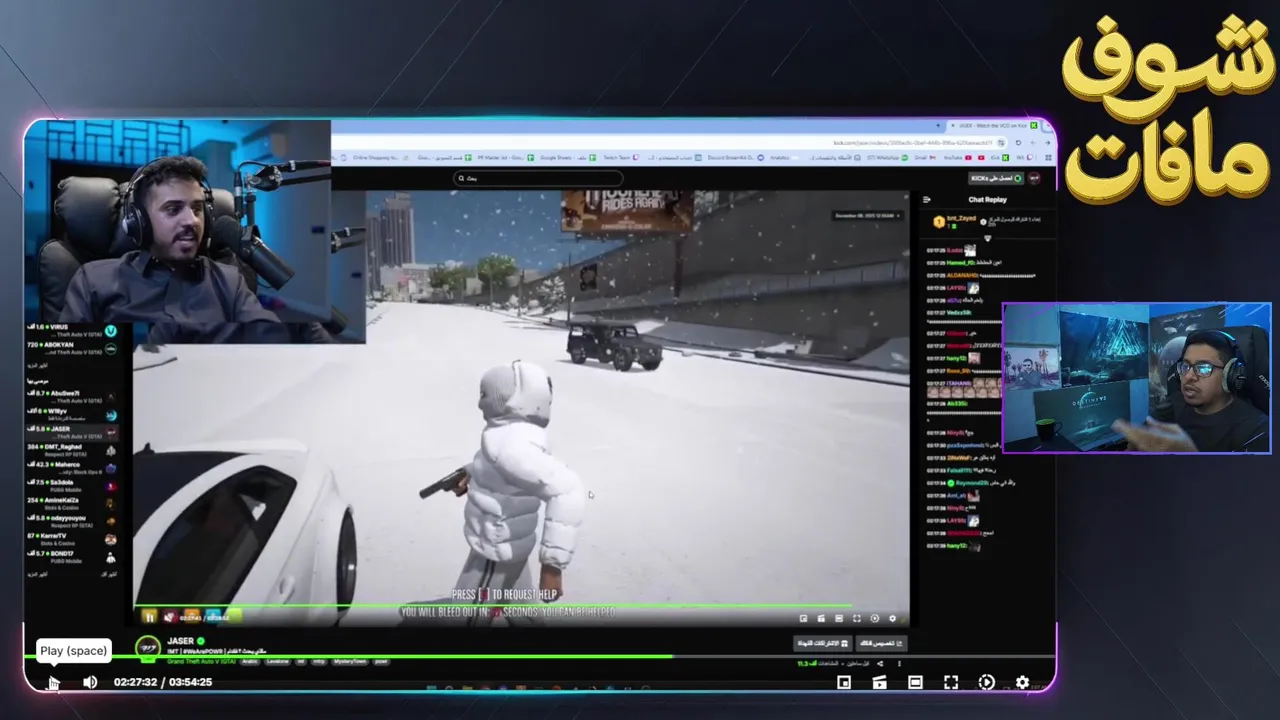Open the miniplayer icon in the YouTube controls
Screen dimensions: 1280x720
point(880,682)
